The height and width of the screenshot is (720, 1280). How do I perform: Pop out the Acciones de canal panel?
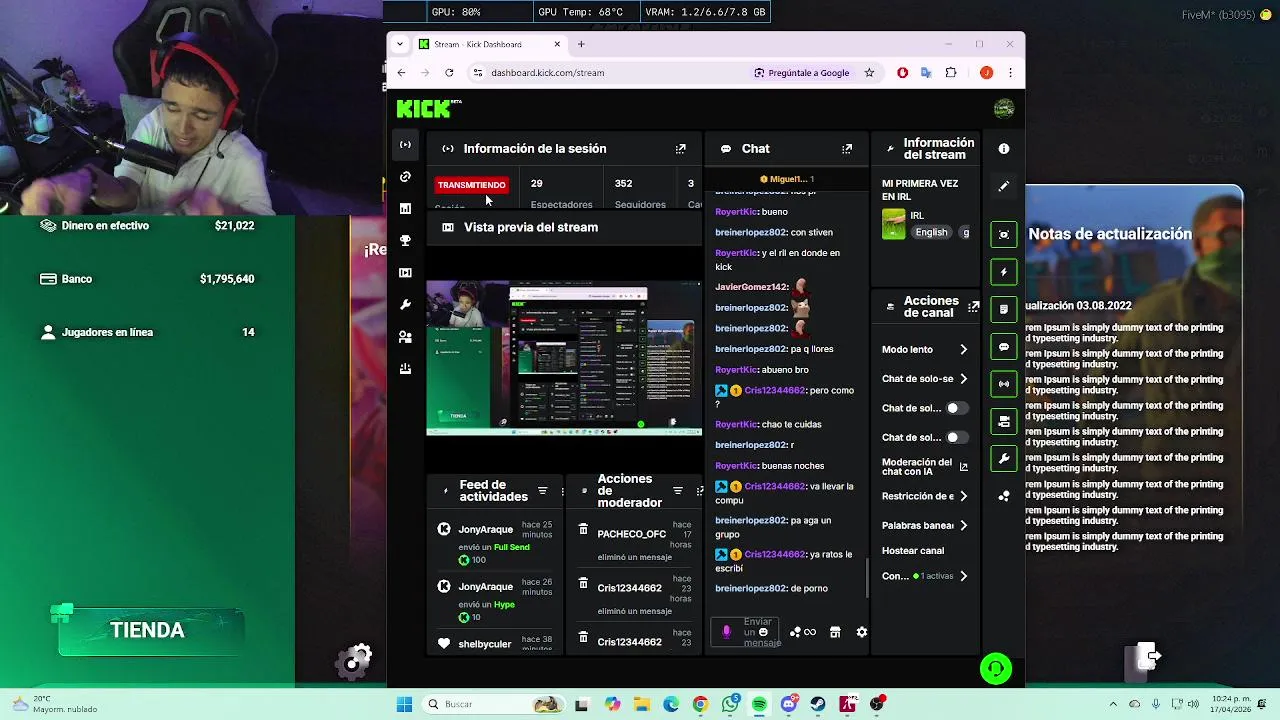pyautogui.click(x=973, y=307)
